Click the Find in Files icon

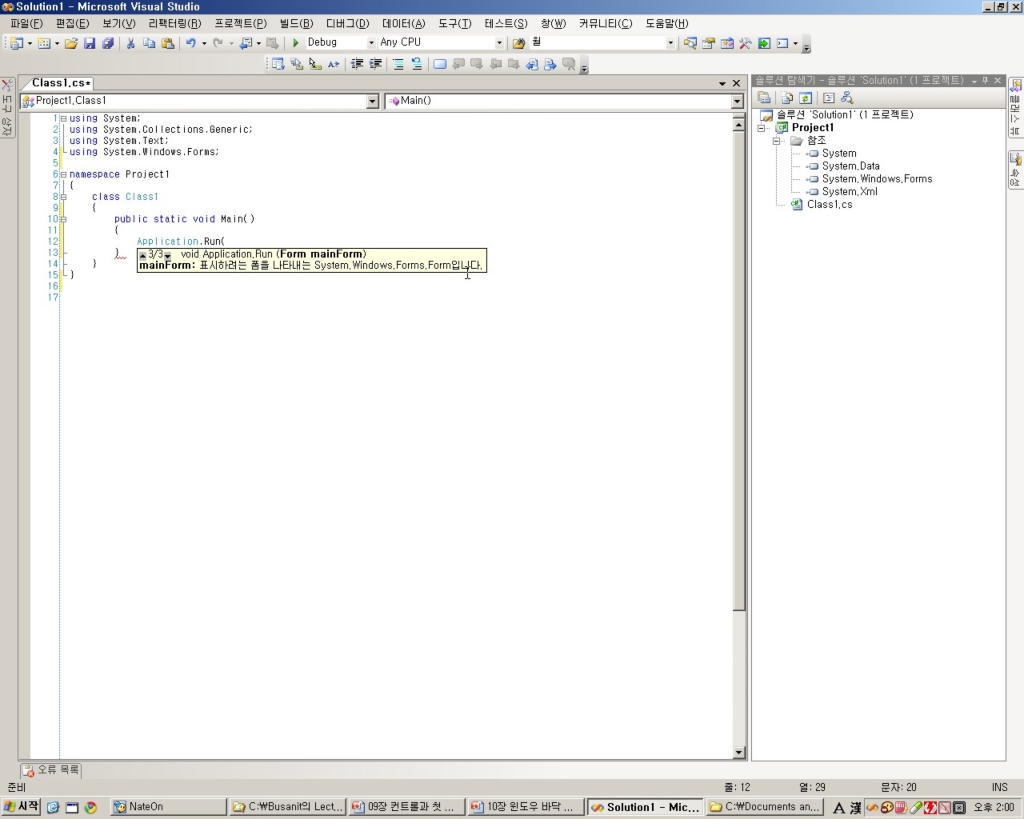click(519, 43)
